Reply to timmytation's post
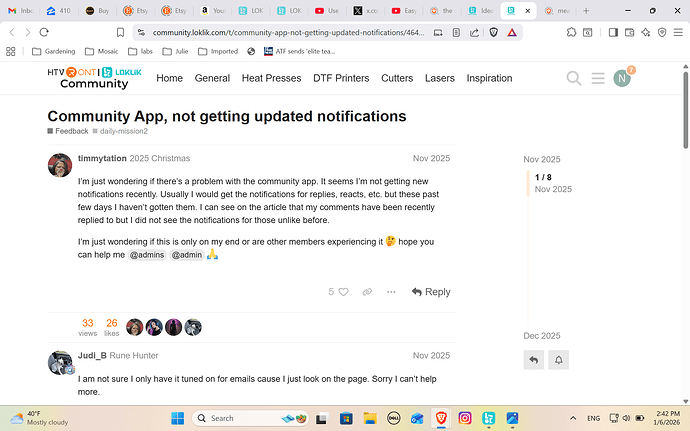 point(431,292)
